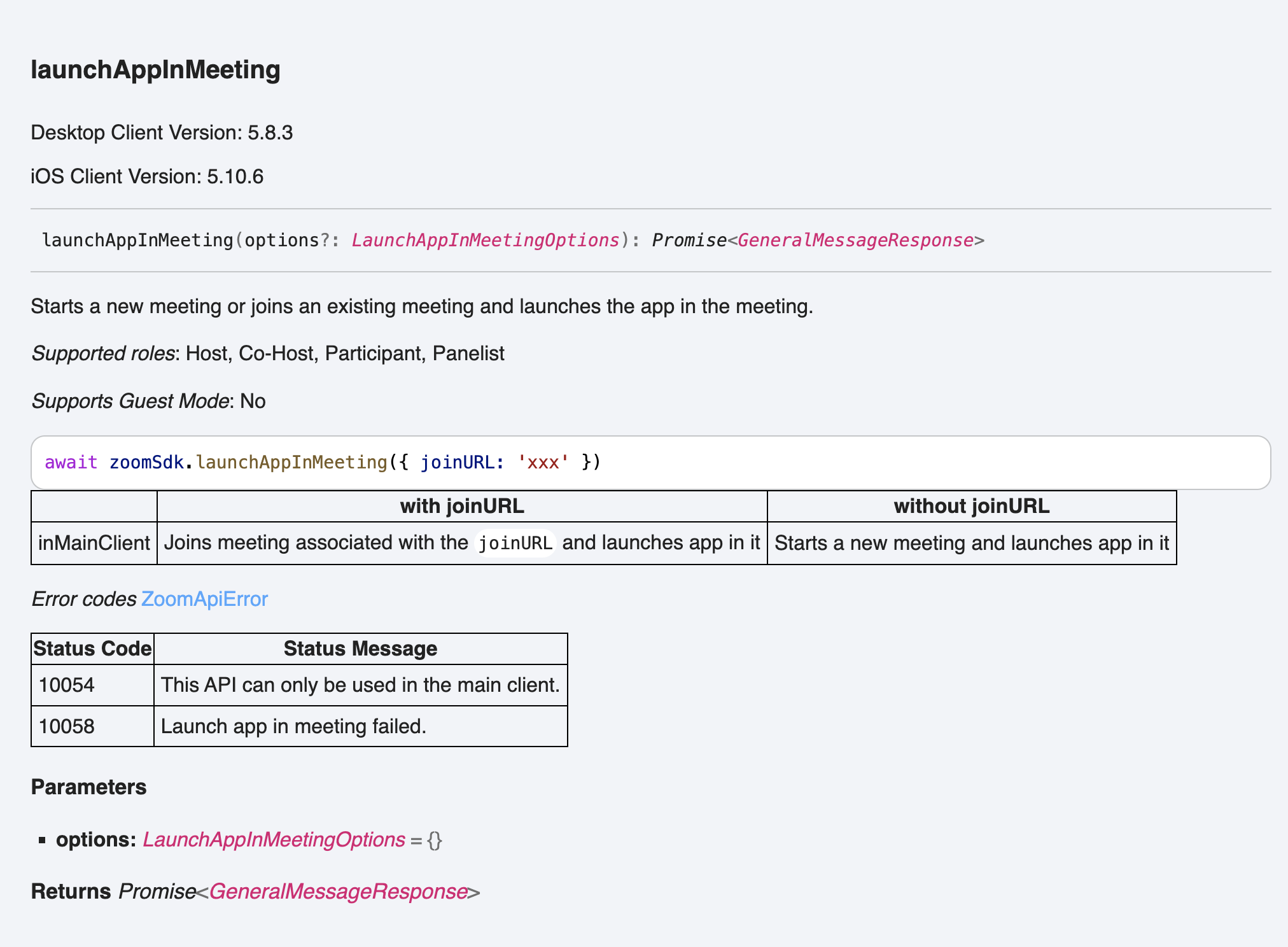Click the ZoomApiError link
This screenshot has width=1288, height=947.
click(x=204, y=600)
